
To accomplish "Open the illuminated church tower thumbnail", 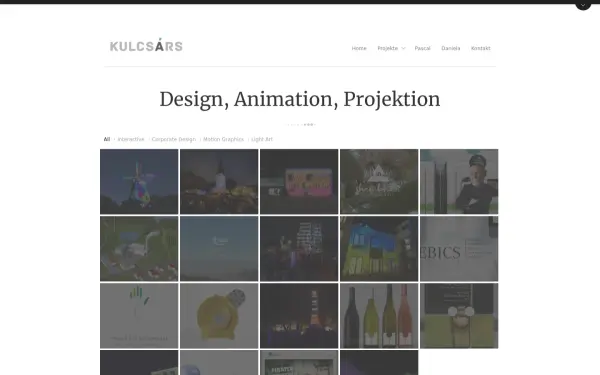I will tap(219, 182).
